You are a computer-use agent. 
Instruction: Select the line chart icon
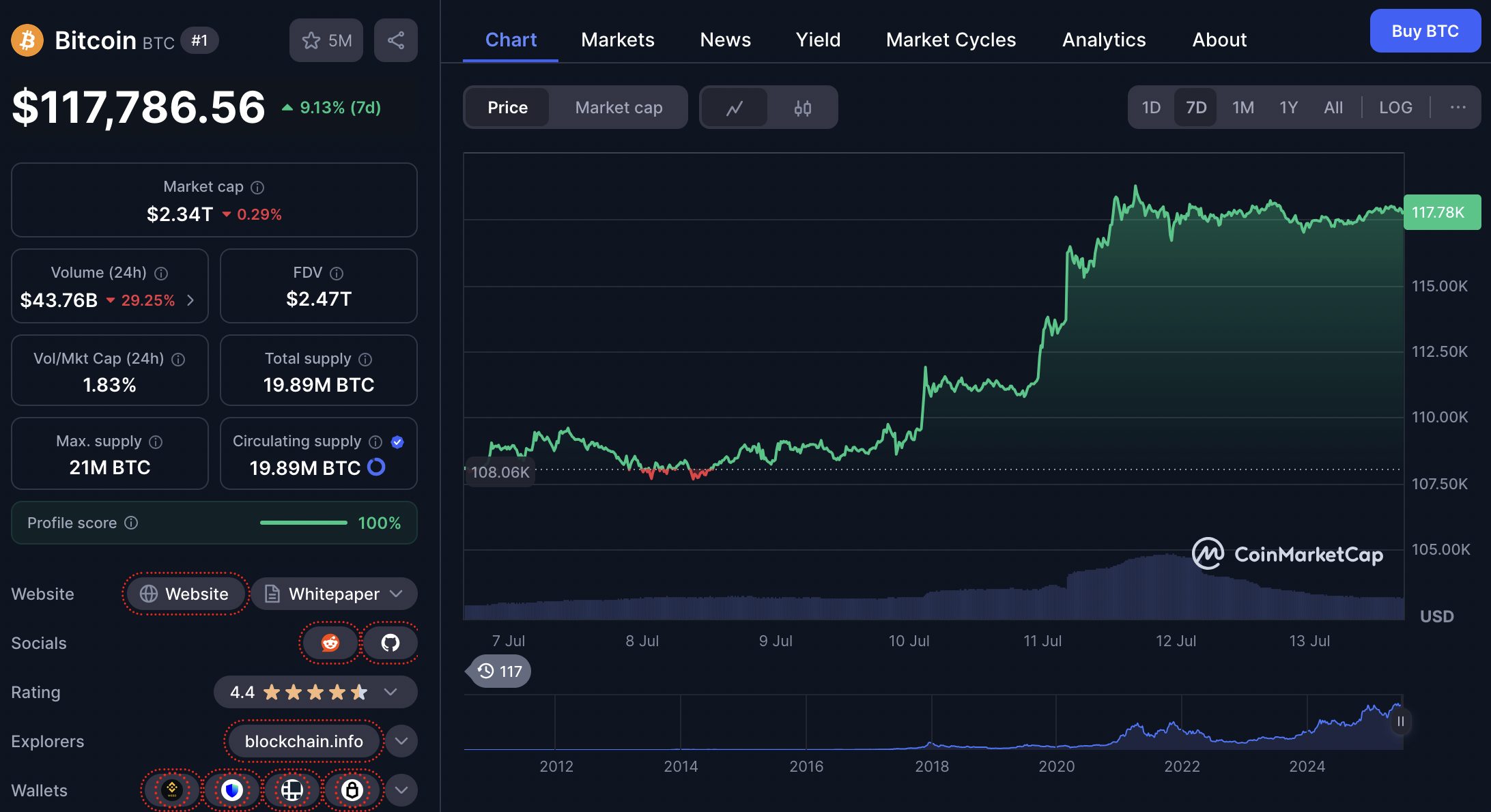[735, 107]
